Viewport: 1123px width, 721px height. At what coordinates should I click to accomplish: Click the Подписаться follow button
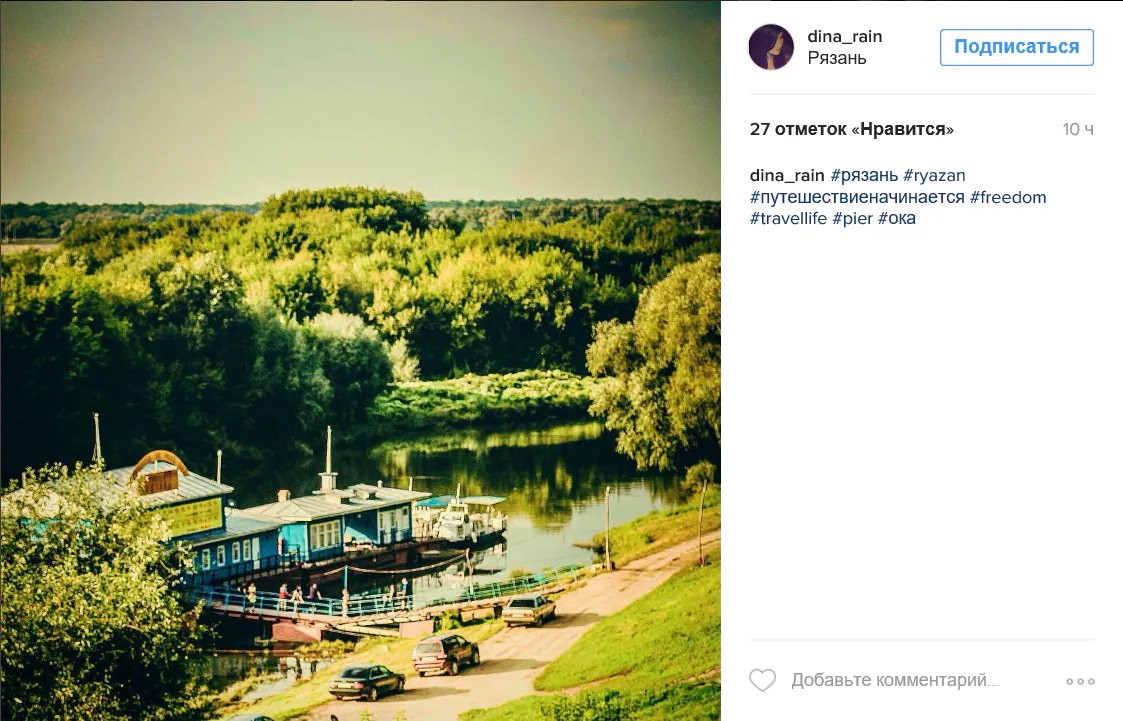tap(1016, 47)
